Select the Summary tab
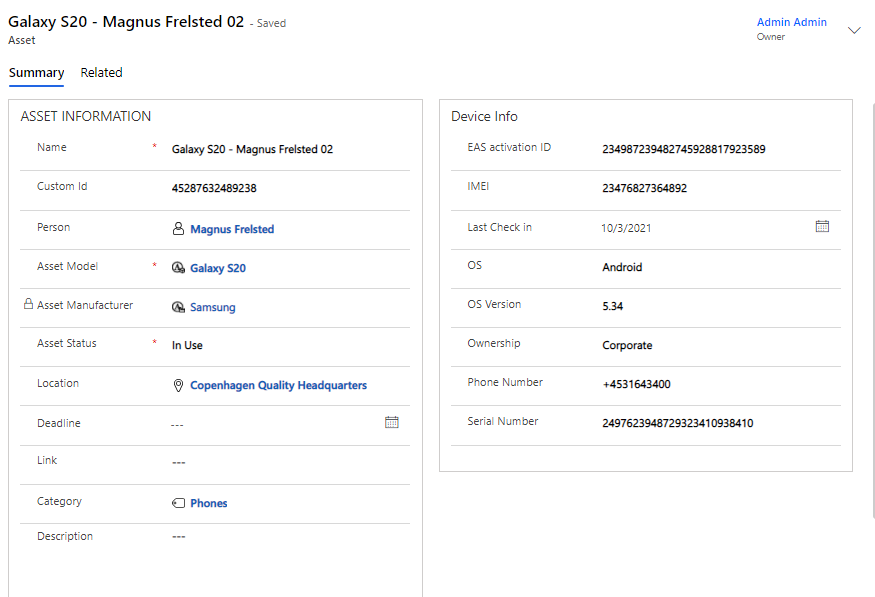 (x=37, y=73)
